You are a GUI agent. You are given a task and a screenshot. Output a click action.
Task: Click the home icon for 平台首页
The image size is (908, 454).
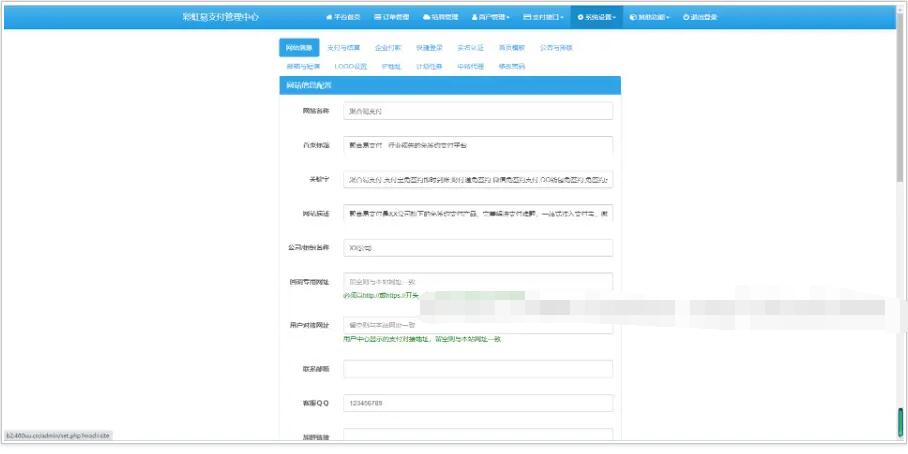[329, 17]
